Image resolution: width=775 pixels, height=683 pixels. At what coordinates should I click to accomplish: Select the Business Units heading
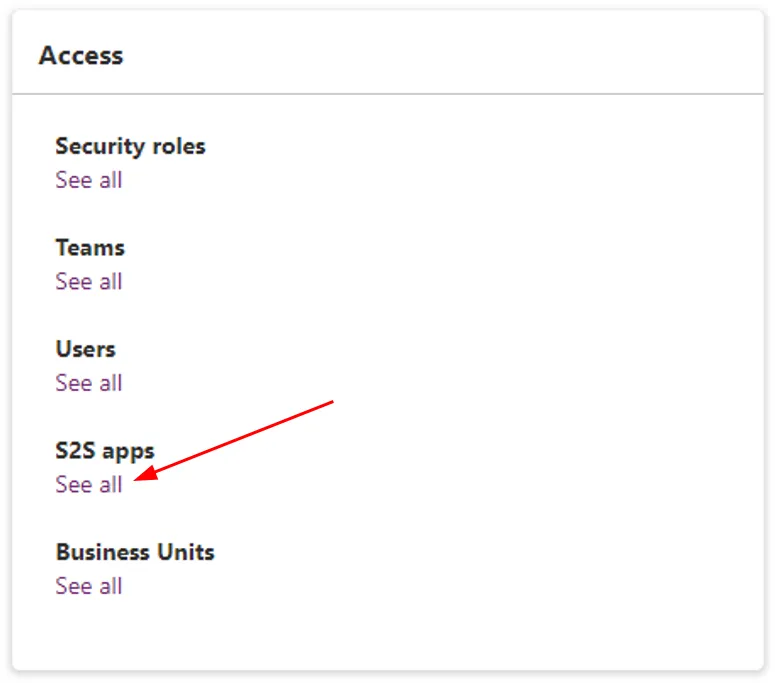(x=135, y=552)
